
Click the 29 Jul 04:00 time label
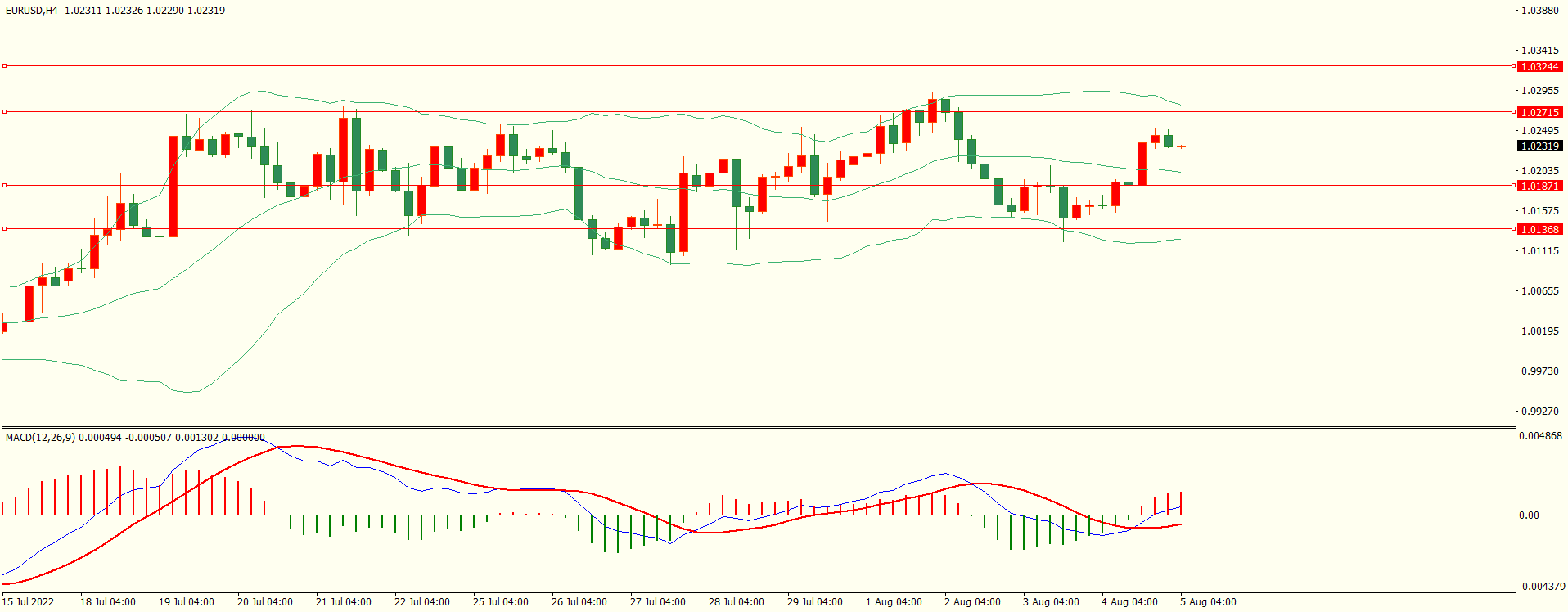(x=815, y=601)
